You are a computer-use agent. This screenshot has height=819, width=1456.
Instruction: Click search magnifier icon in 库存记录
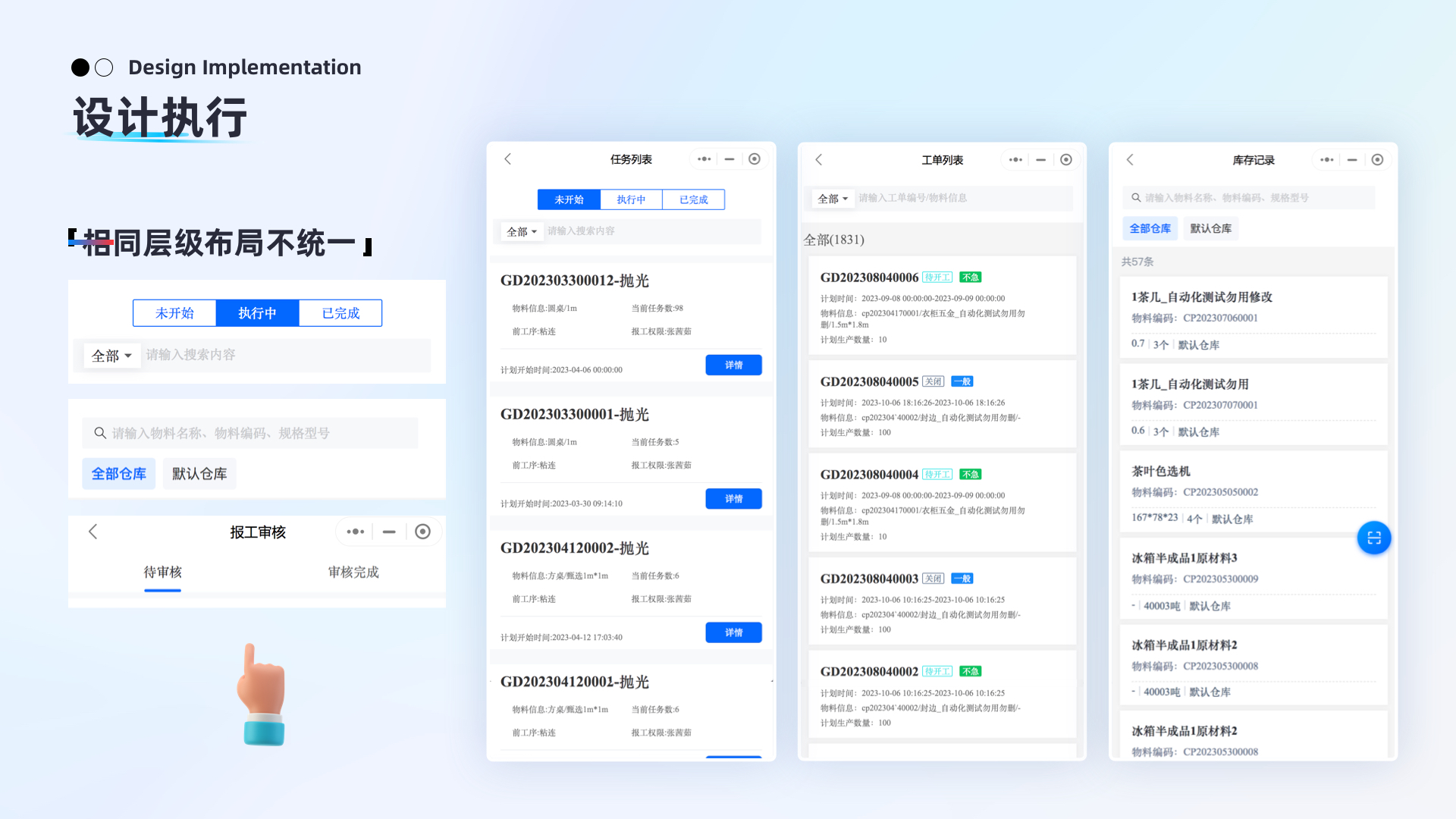click(x=1136, y=198)
